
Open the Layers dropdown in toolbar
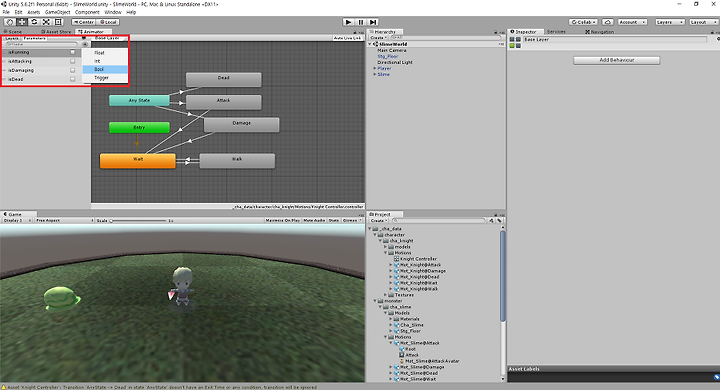pyautogui.click(x=670, y=22)
